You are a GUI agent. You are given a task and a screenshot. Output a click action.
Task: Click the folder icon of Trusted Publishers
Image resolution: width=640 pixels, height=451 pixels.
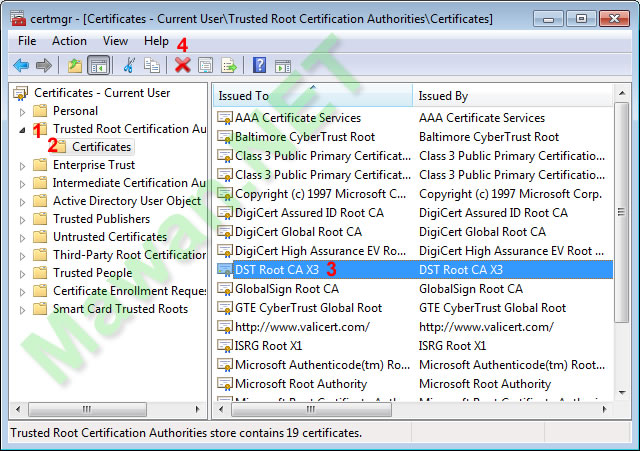tap(40, 219)
